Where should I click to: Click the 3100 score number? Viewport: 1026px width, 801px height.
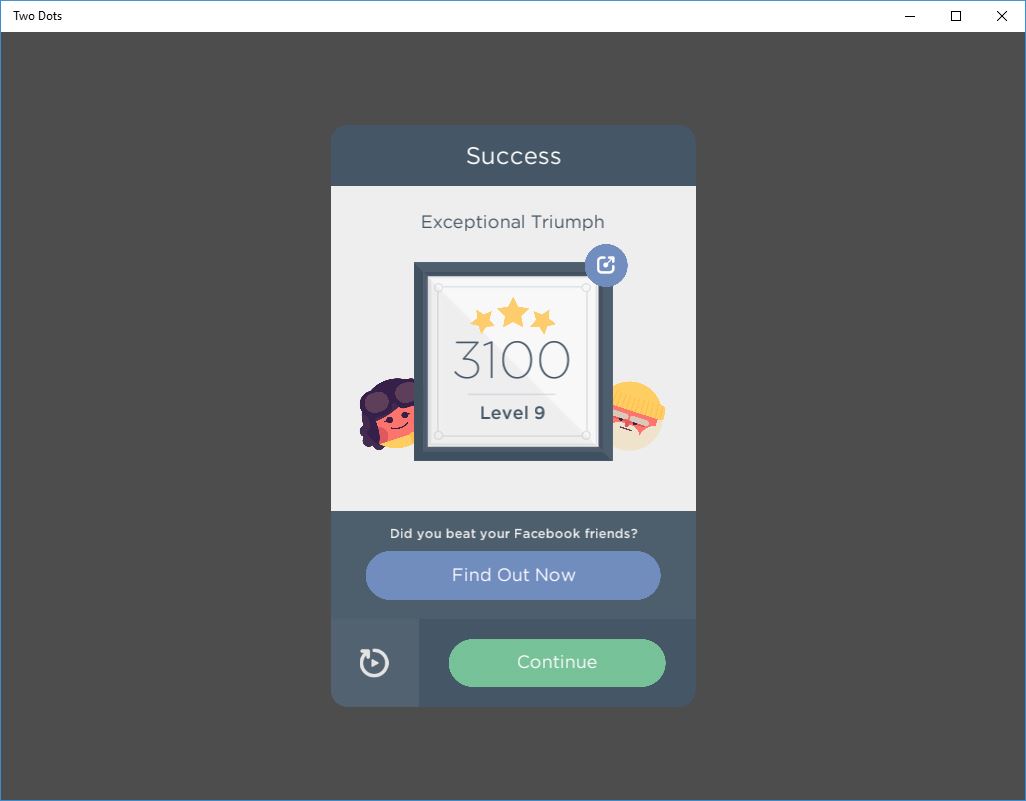pos(512,359)
